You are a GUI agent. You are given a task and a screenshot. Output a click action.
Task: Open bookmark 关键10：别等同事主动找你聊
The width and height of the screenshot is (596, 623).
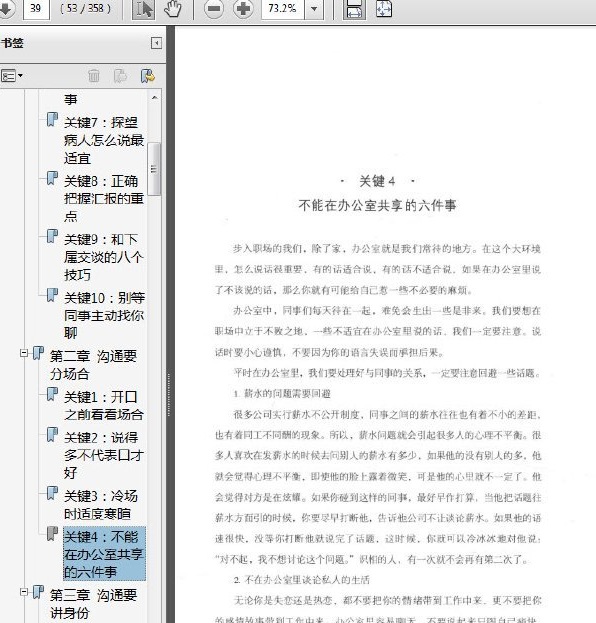click(x=104, y=315)
